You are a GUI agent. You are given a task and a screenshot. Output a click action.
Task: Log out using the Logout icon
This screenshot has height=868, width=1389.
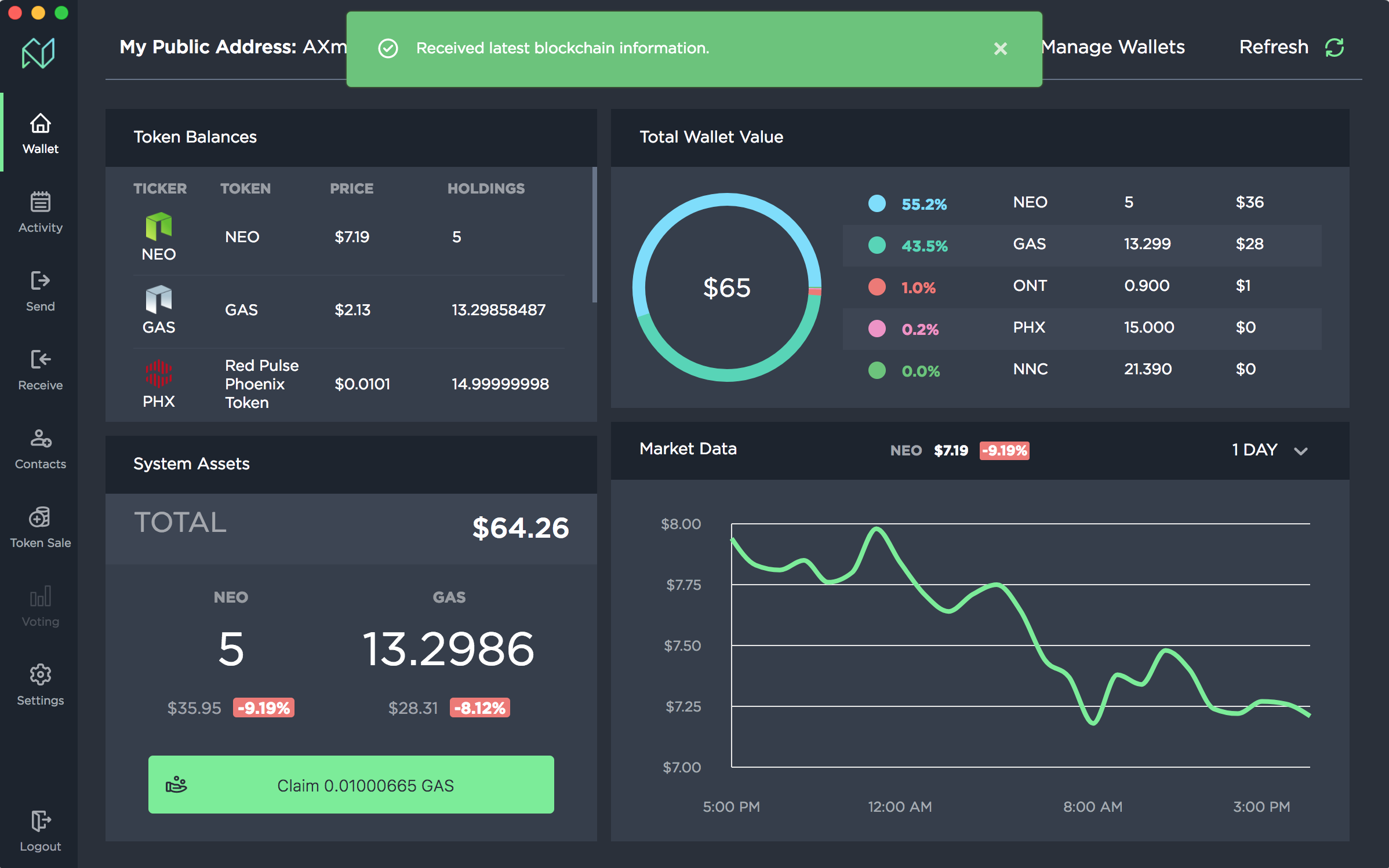pos(40,821)
